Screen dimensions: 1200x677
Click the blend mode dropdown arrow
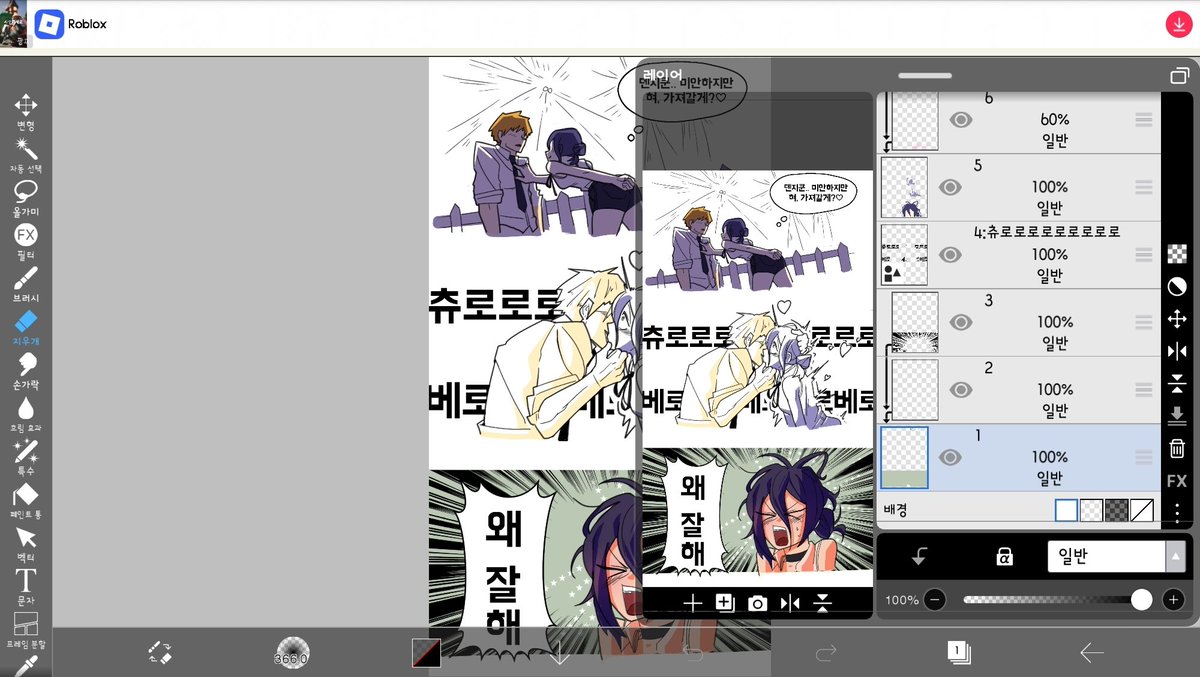coord(1176,557)
